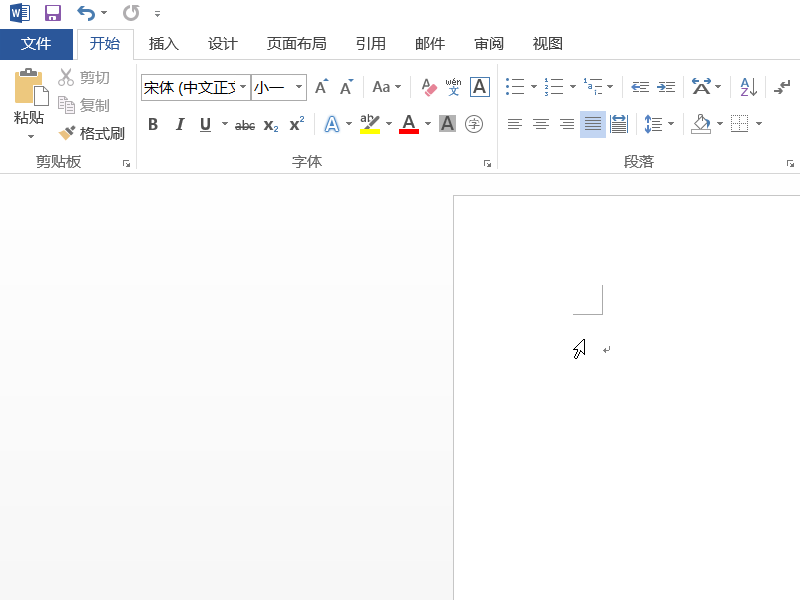800x600 pixels.
Task: Open line spacing options
Action: pyautogui.click(x=659, y=124)
